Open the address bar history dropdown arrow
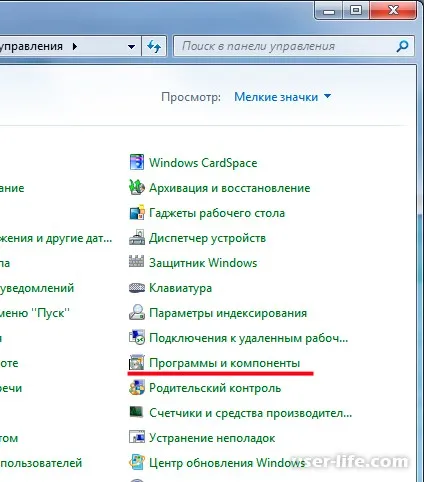 coord(132,47)
